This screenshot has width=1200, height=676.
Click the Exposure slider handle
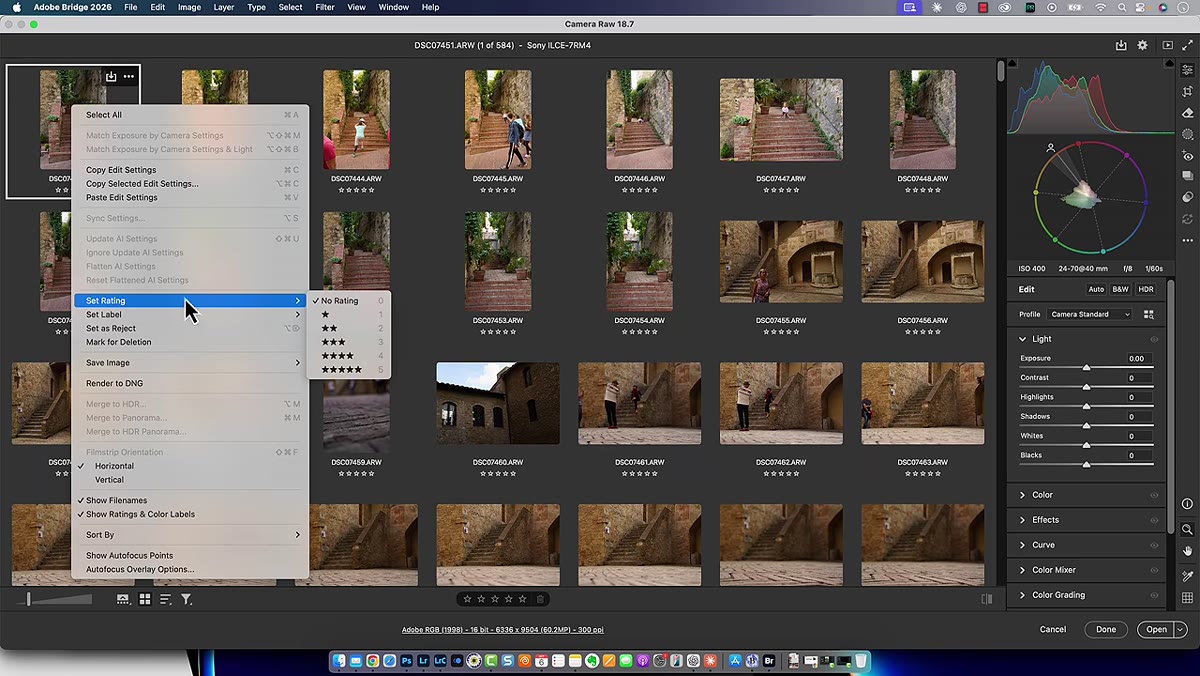(1086, 367)
